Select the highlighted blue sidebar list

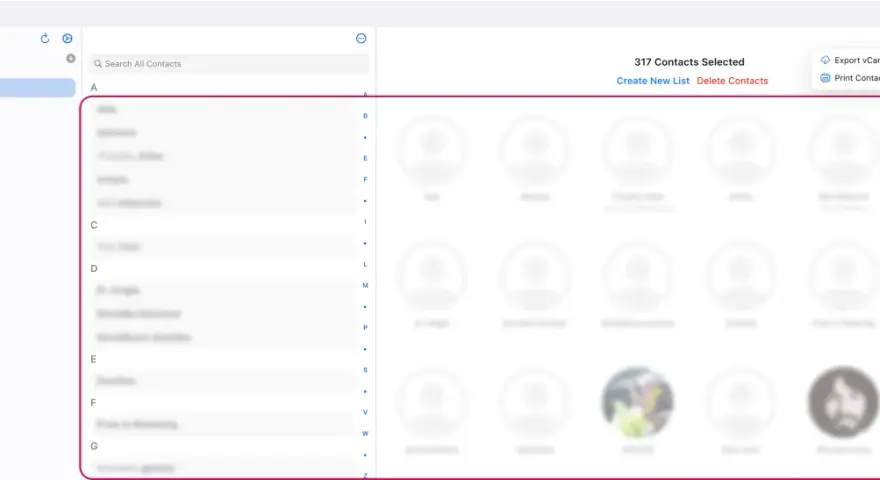tap(38, 88)
